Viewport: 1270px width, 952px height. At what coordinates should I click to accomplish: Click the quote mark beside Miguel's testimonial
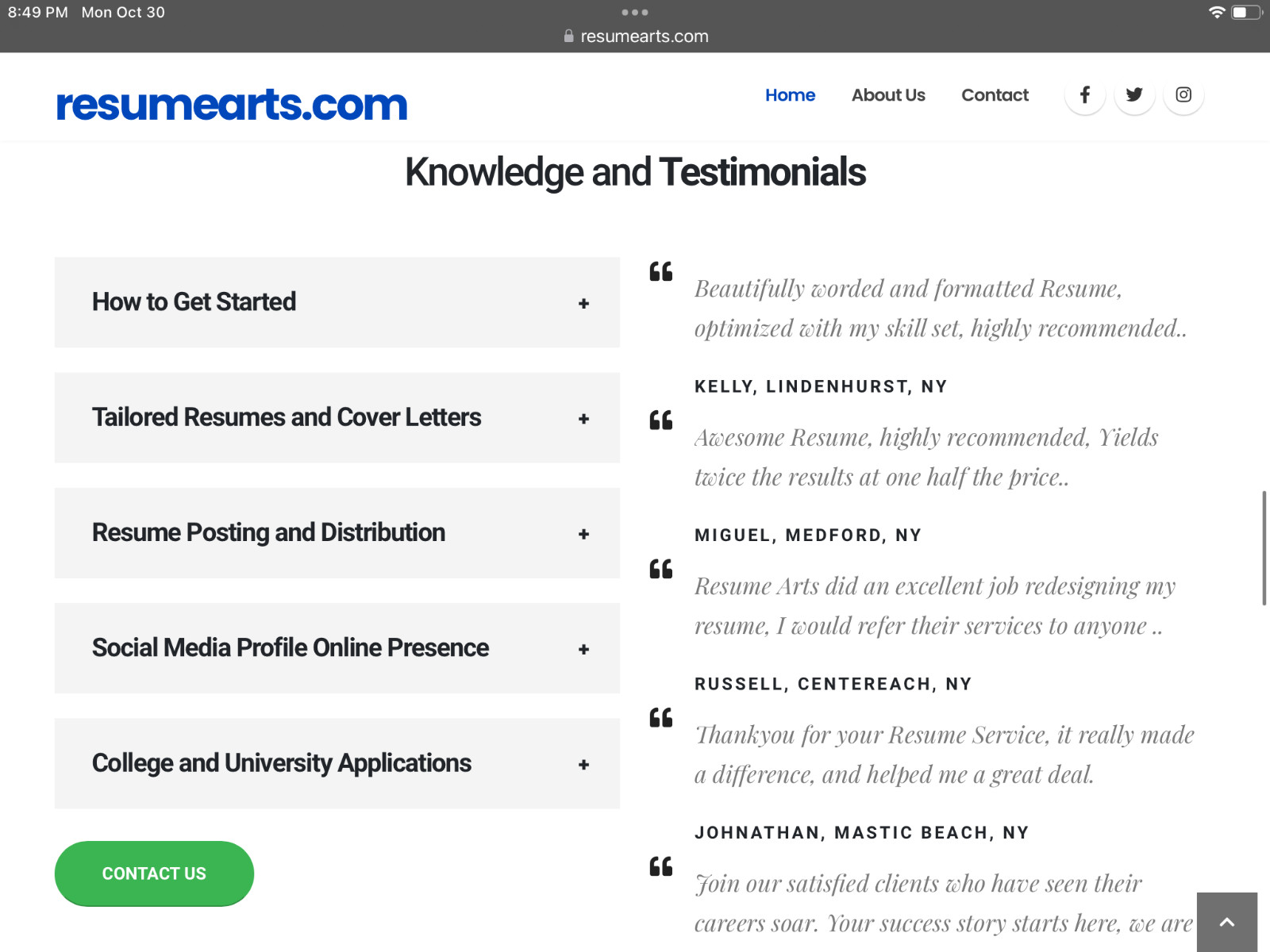pos(661,420)
